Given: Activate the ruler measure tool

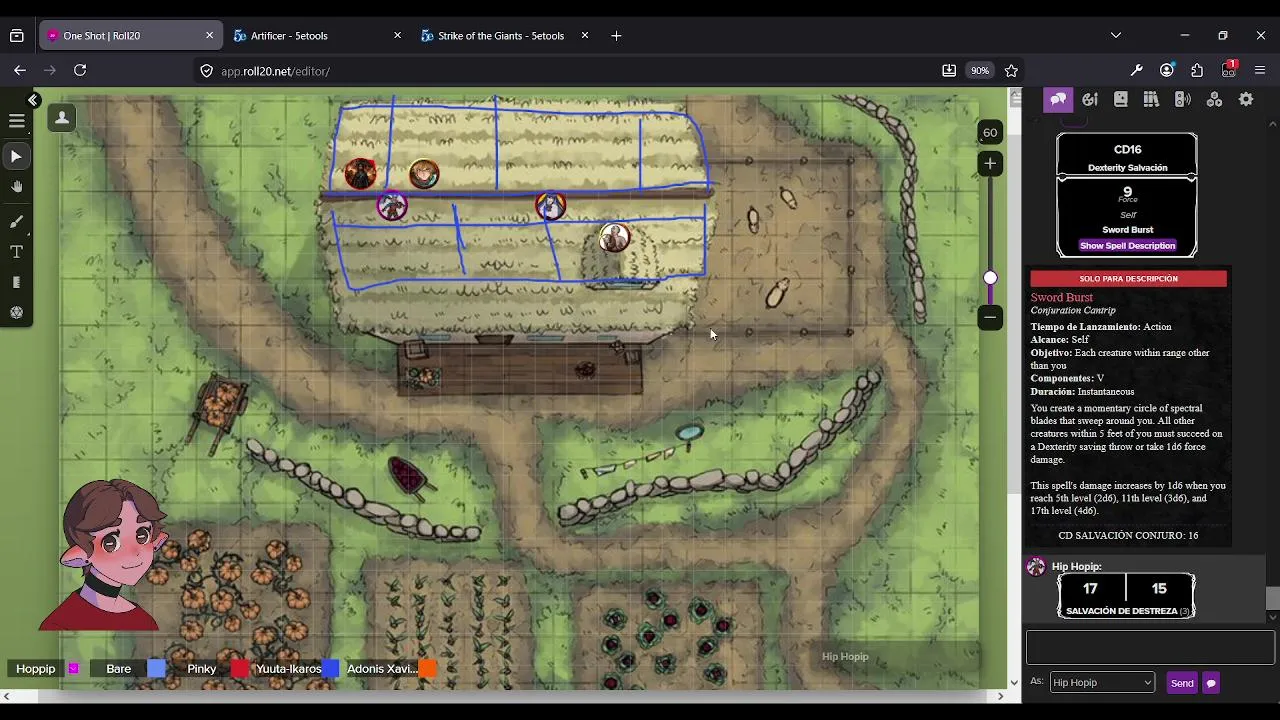Looking at the screenshot, I should pos(17,283).
